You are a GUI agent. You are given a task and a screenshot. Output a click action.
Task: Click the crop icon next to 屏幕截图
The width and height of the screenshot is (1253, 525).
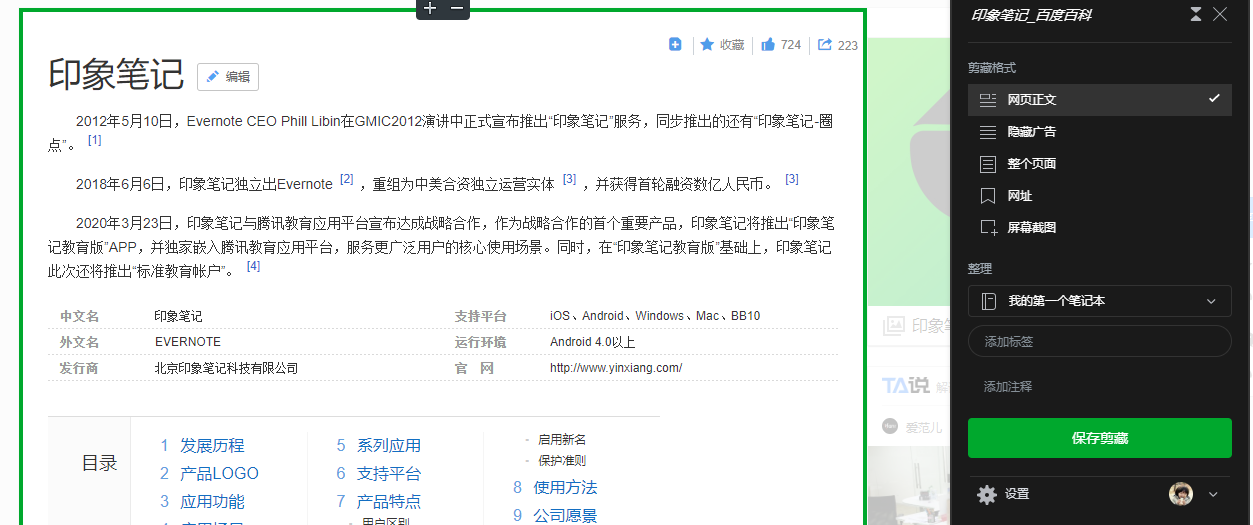(988, 227)
